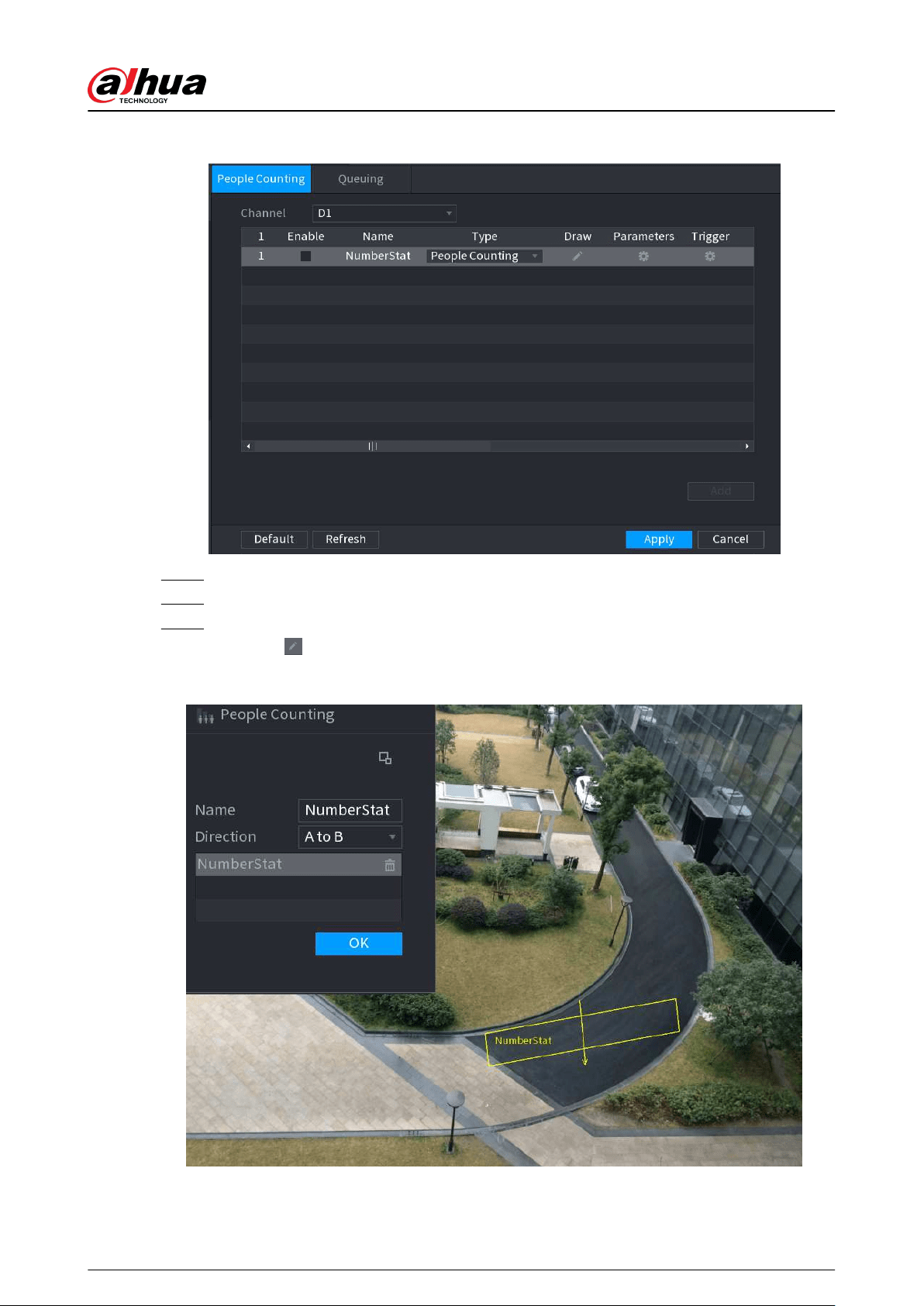This screenshot has height=1306, width=924.
Task: Click the draw rectangle region icon
Action: tap(385, 758)
